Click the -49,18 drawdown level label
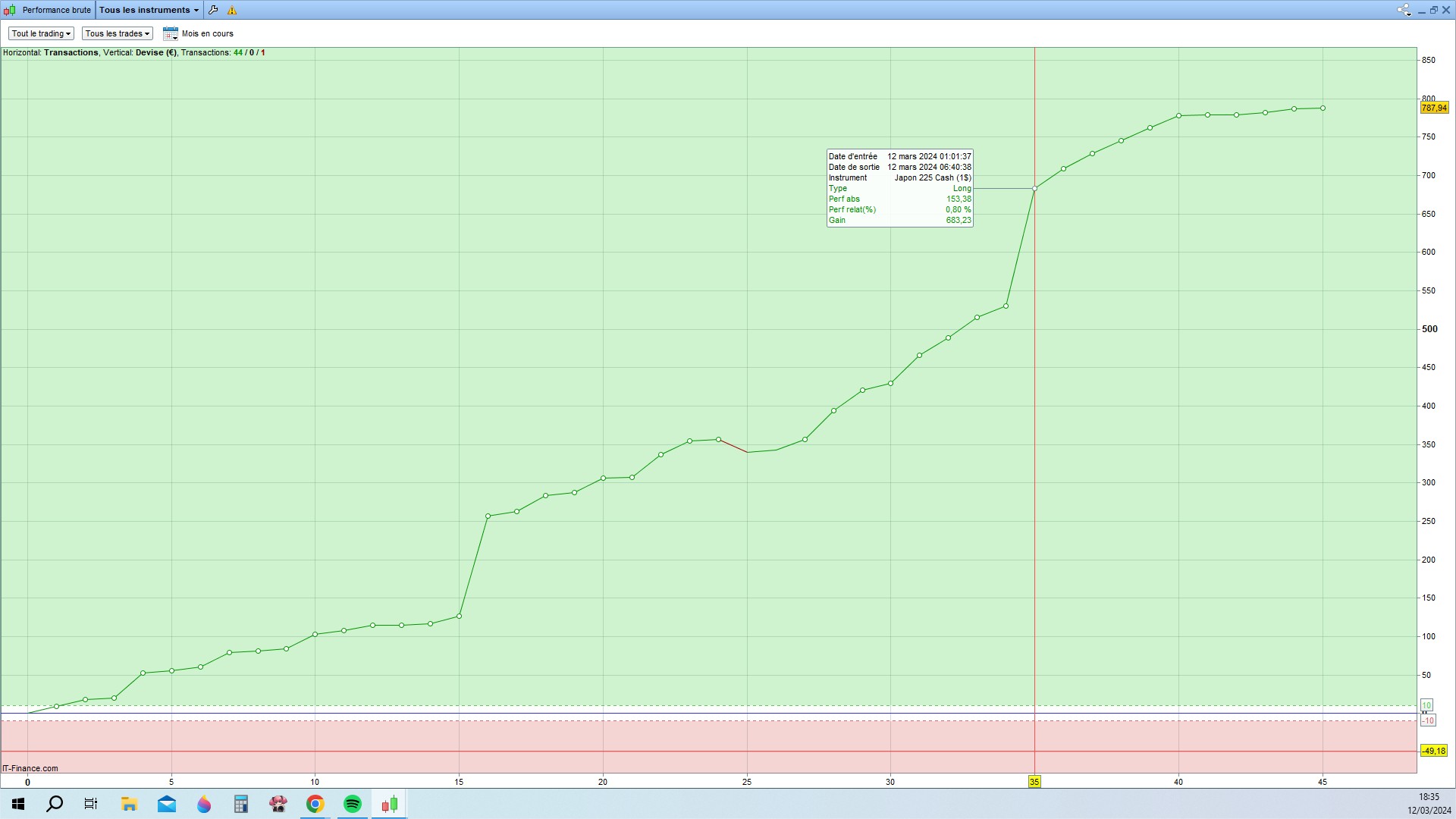1456x819 pixels. point(1433,751)
